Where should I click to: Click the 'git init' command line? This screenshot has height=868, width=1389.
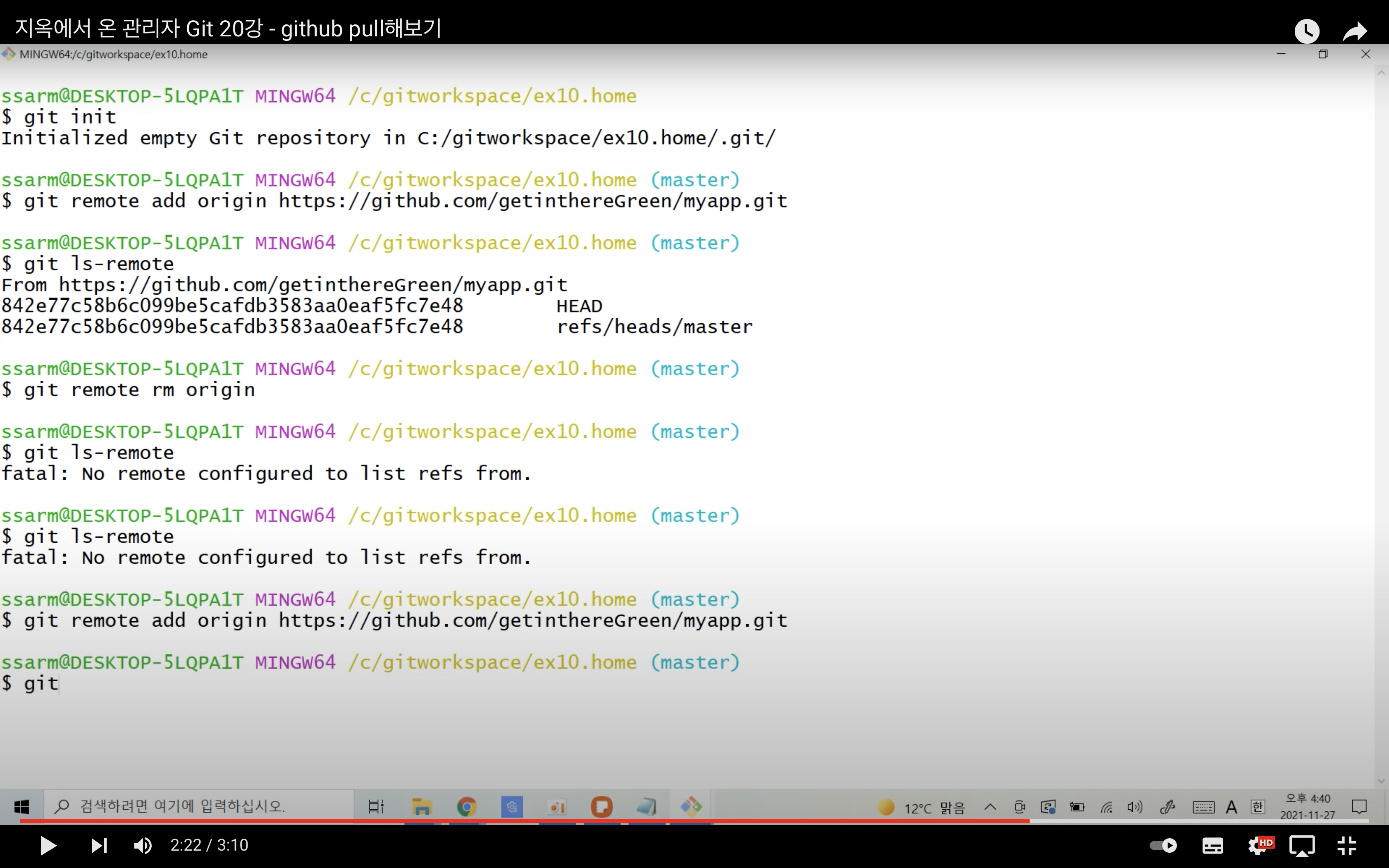[59, 117]
